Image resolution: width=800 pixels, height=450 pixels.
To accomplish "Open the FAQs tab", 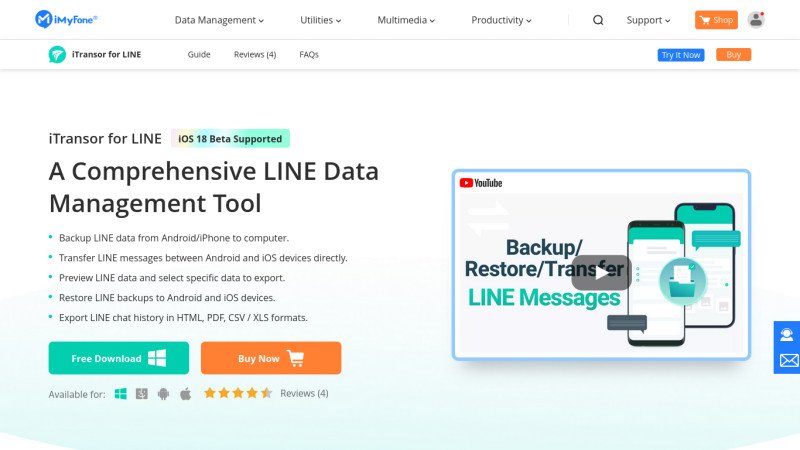I will [309, 55].
